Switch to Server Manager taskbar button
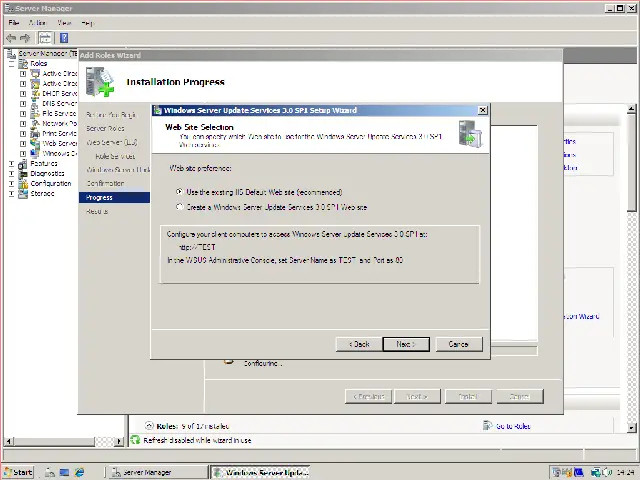Screen dimensions: 640x480 click(x=156, y=472)
